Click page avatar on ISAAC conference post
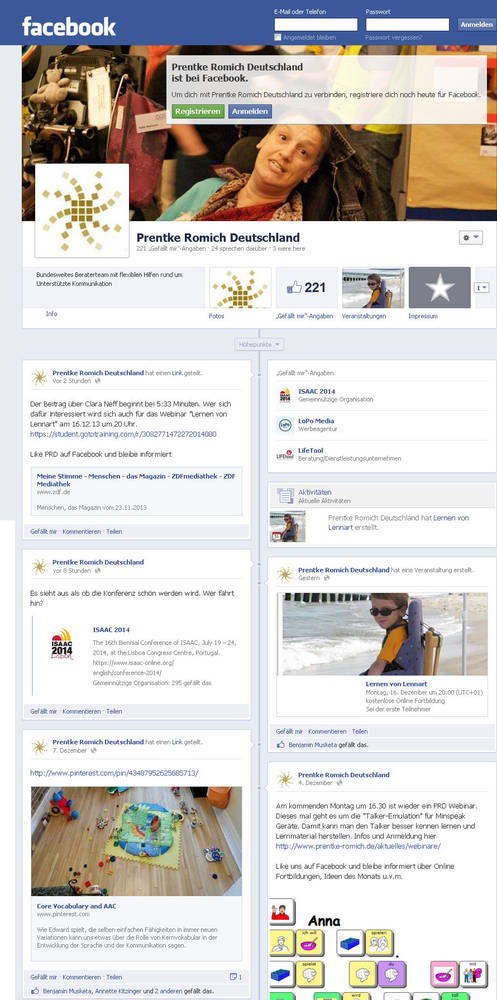The image size is (497, 1000). pos(40,566)
